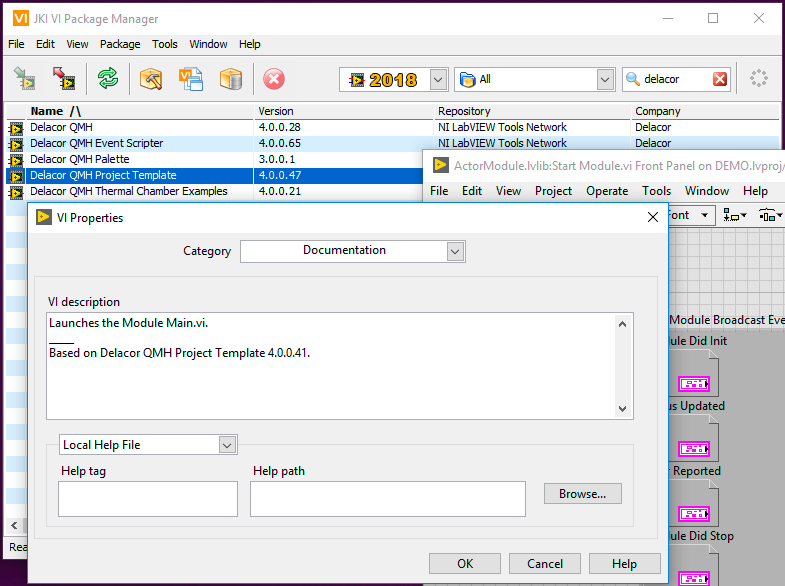
Task: Click OK in VI Properties dialog
Action: coord(465,563)
